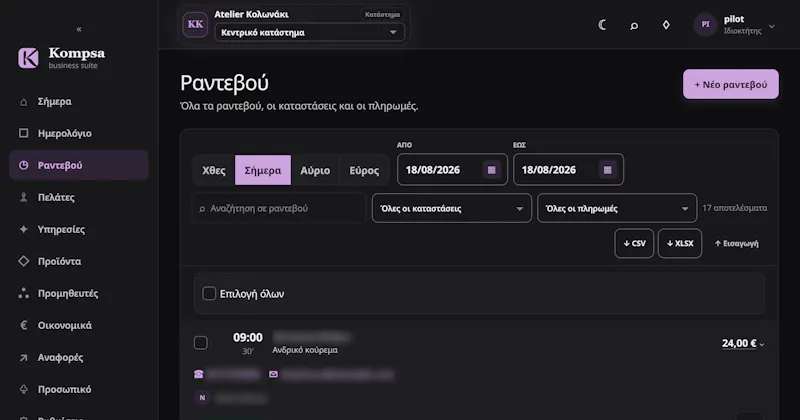Select Ραντεβού in the sidebar

tap(79, 165)
